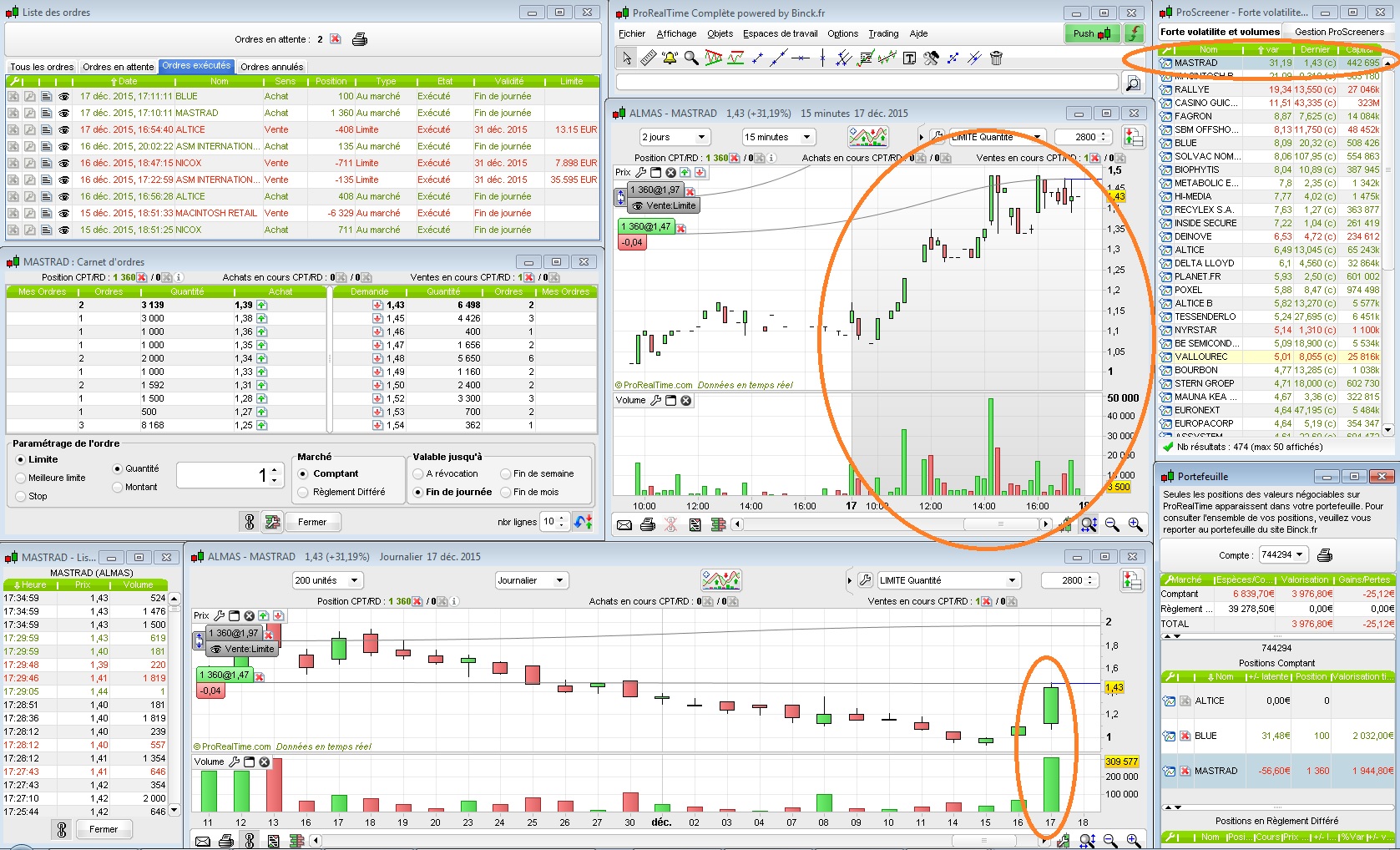Click the trash can delete-objects icon

(x=996, y=58)
